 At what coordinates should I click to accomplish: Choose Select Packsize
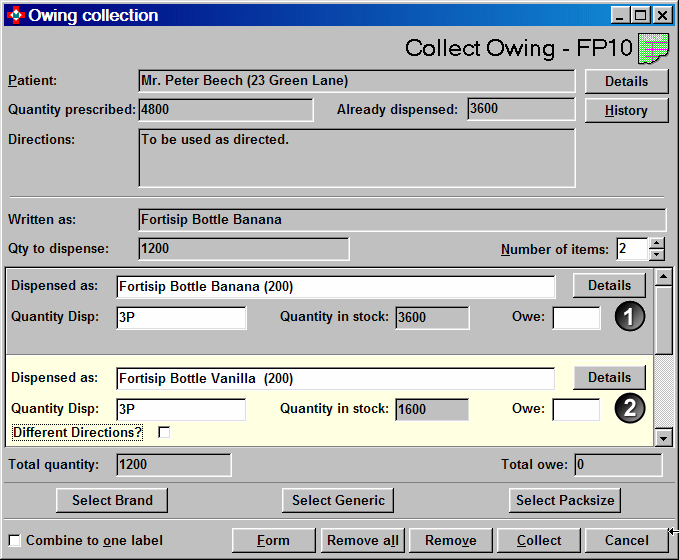pos(566,500)
